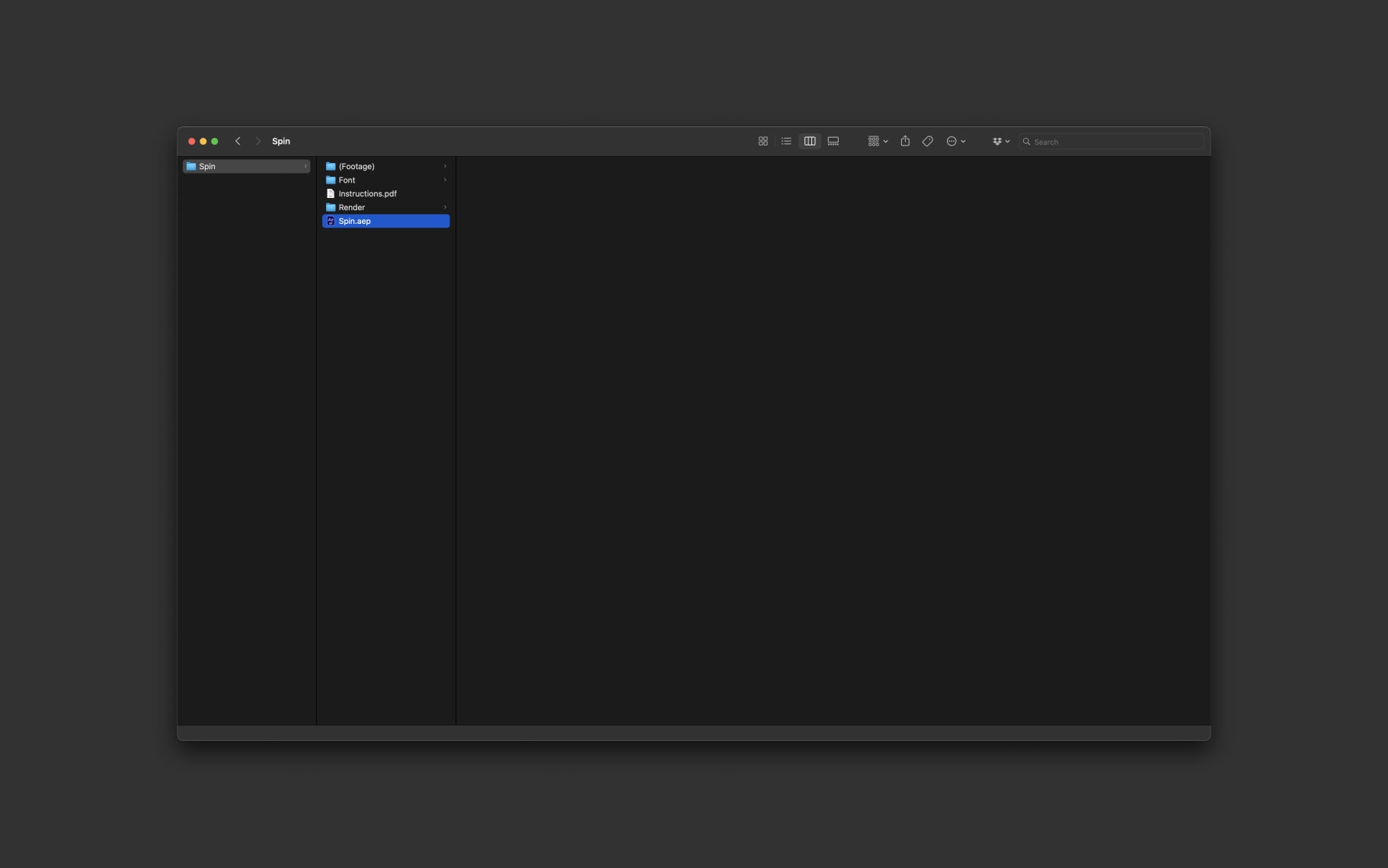Open the Action ellipsis menu

click(955, 142)
